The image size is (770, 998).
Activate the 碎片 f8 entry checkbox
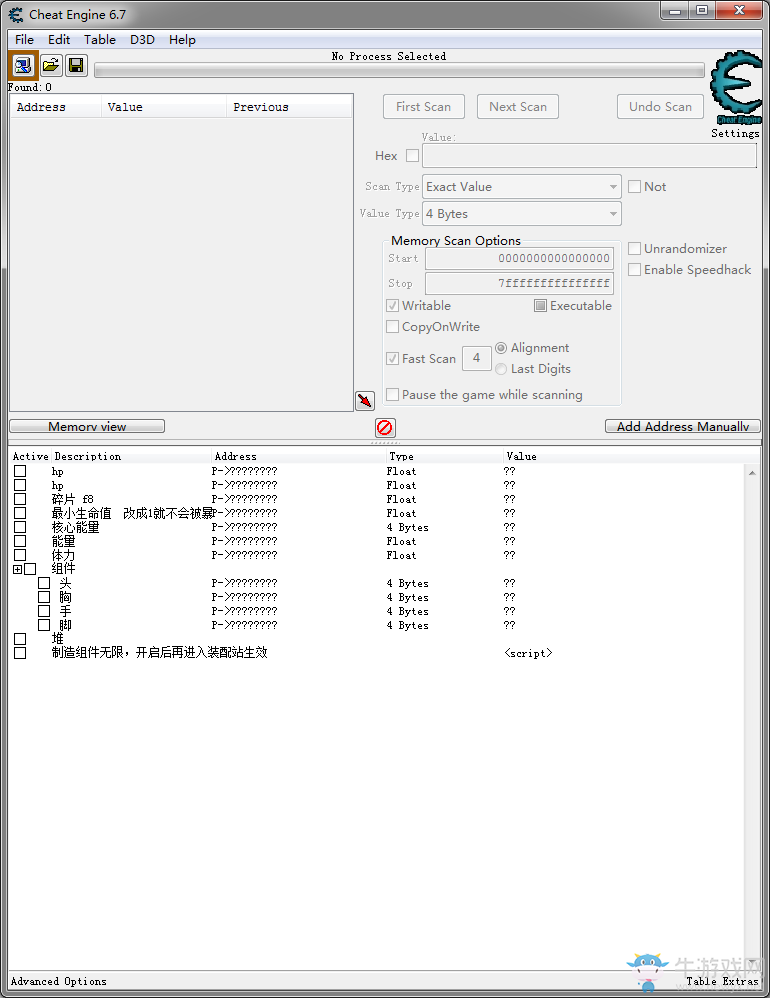[x=20, y=499]
